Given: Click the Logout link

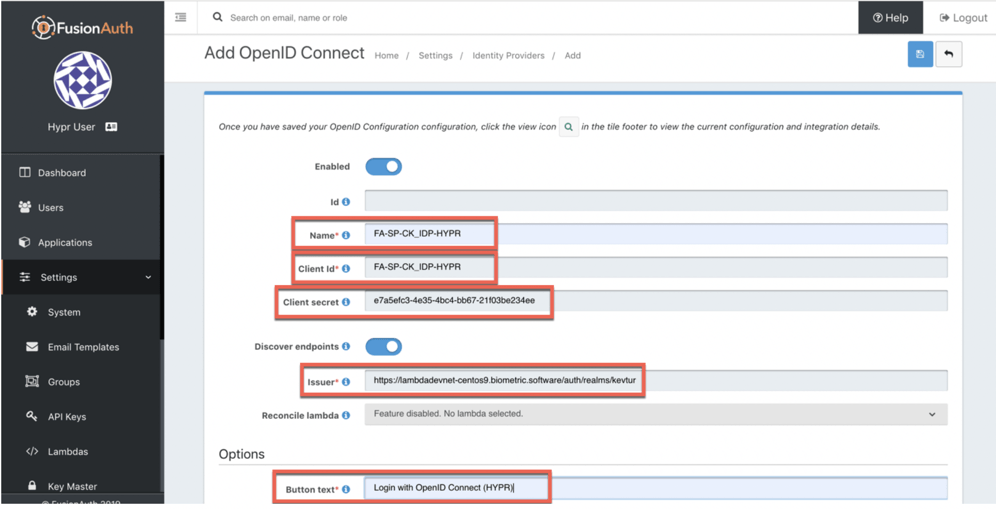Looking at the screenshot, I should [x=964, y=18].
